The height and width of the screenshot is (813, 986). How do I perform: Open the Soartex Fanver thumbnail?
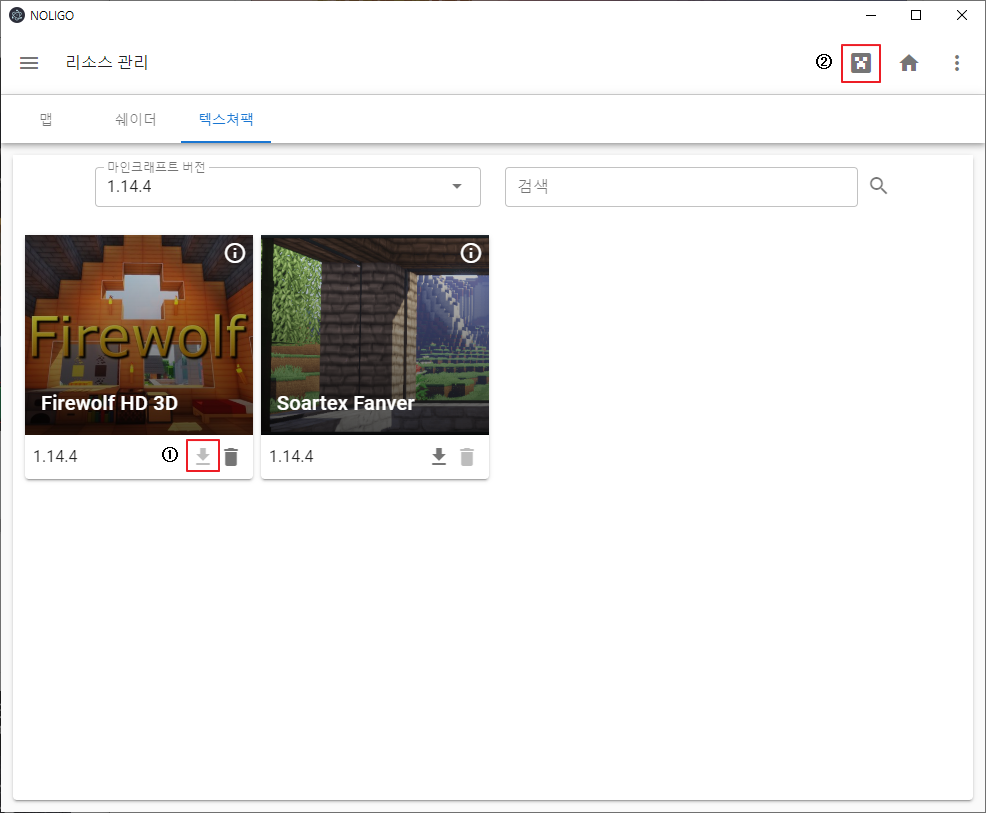click(375, 335)
